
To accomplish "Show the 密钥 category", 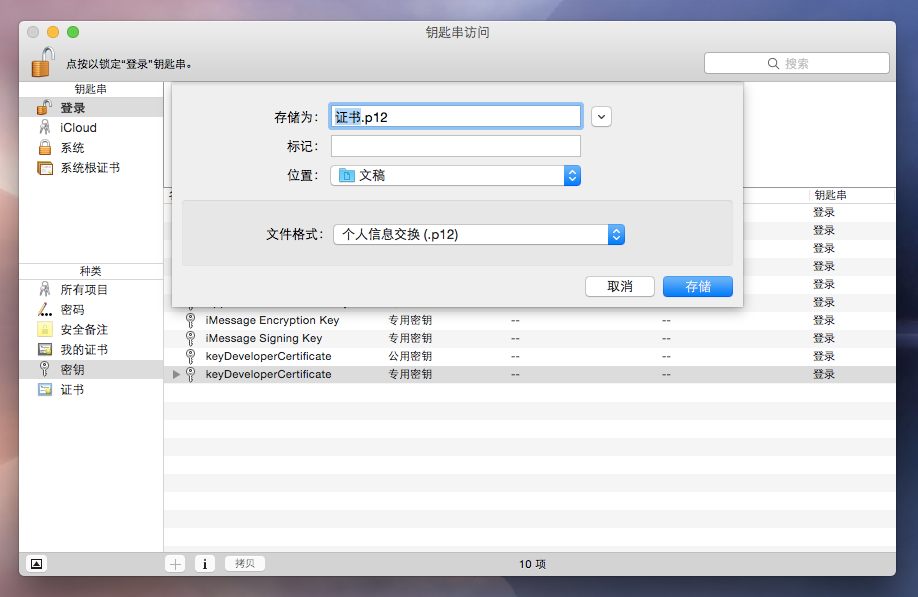I will coord(91,369).
